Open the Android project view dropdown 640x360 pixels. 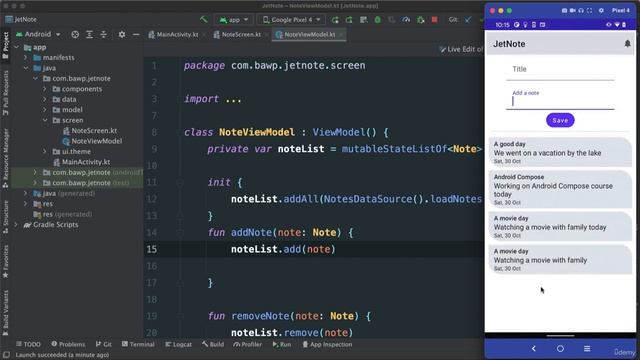coord(38,35)
